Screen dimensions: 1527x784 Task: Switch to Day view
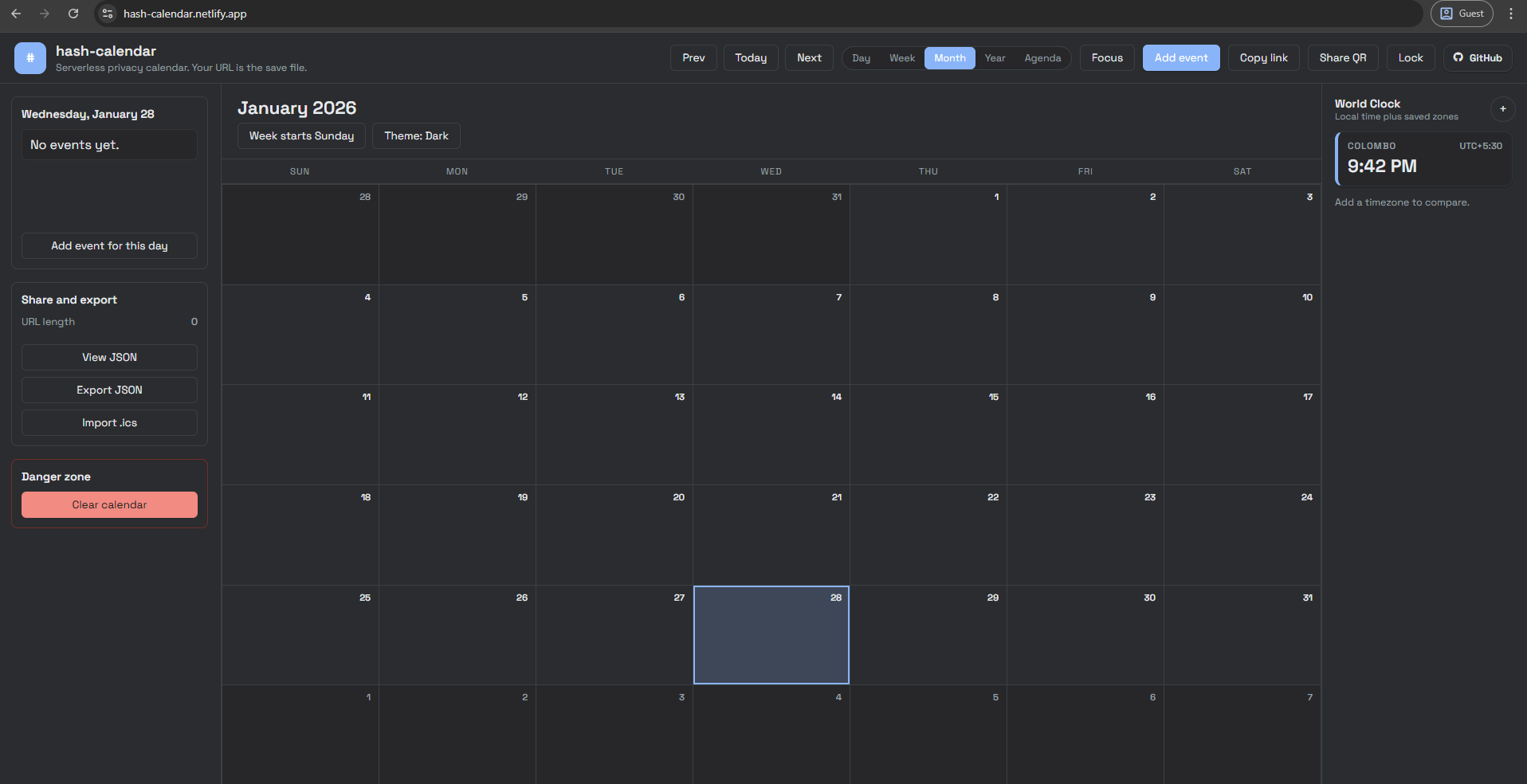pos(861,58)
